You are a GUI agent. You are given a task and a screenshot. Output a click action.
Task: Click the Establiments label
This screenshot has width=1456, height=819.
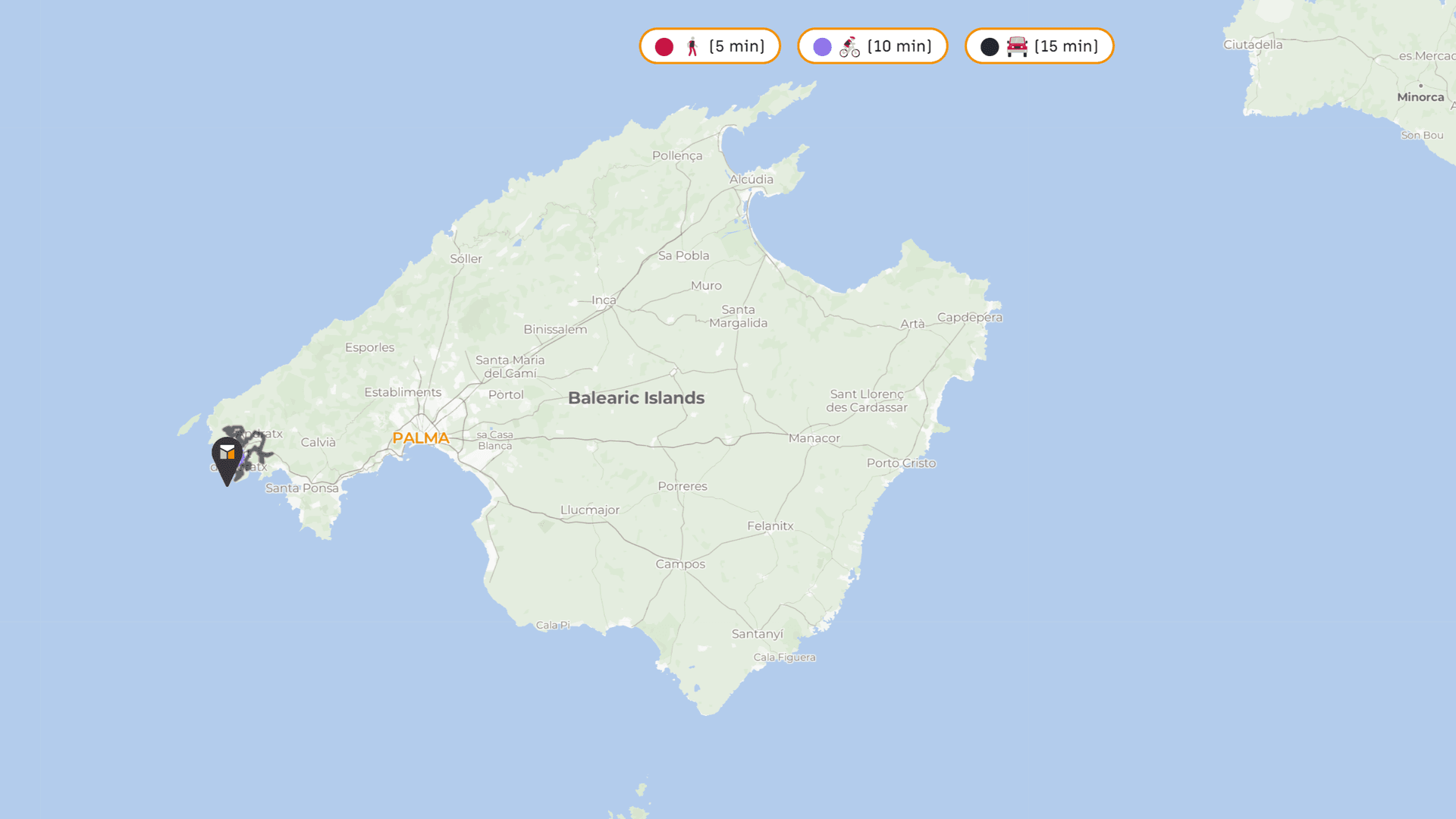403,392
